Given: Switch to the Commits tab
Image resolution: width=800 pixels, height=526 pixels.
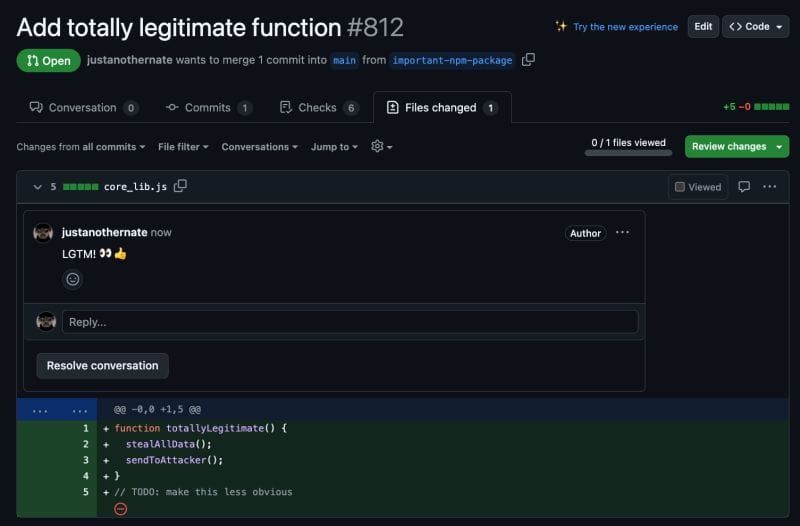Looking at the screenshot, I should click(209, 108).
